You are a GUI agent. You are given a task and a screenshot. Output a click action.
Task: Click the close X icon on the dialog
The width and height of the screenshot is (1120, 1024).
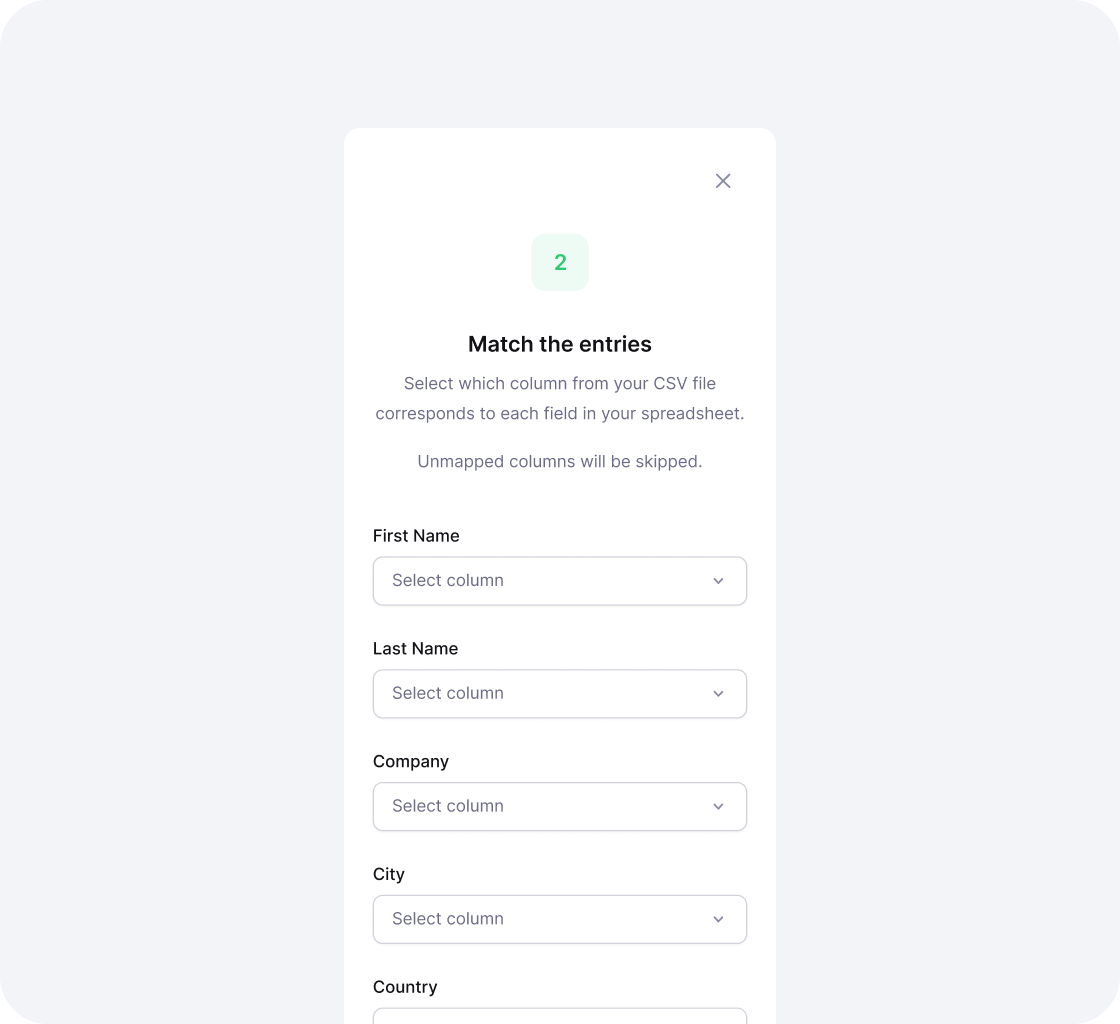[723, 181]
